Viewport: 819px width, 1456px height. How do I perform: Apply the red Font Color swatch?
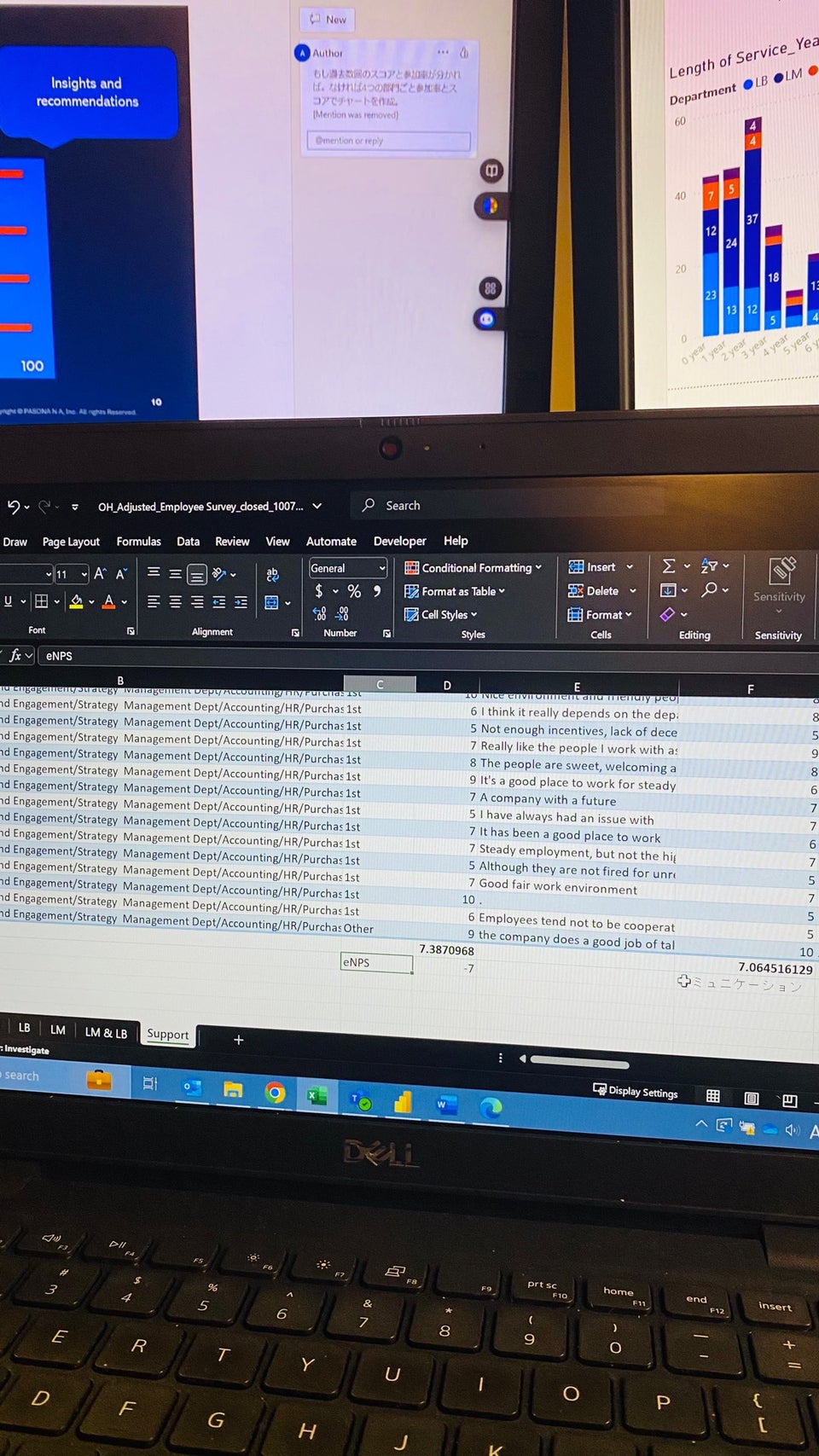[x=108, y=602]
